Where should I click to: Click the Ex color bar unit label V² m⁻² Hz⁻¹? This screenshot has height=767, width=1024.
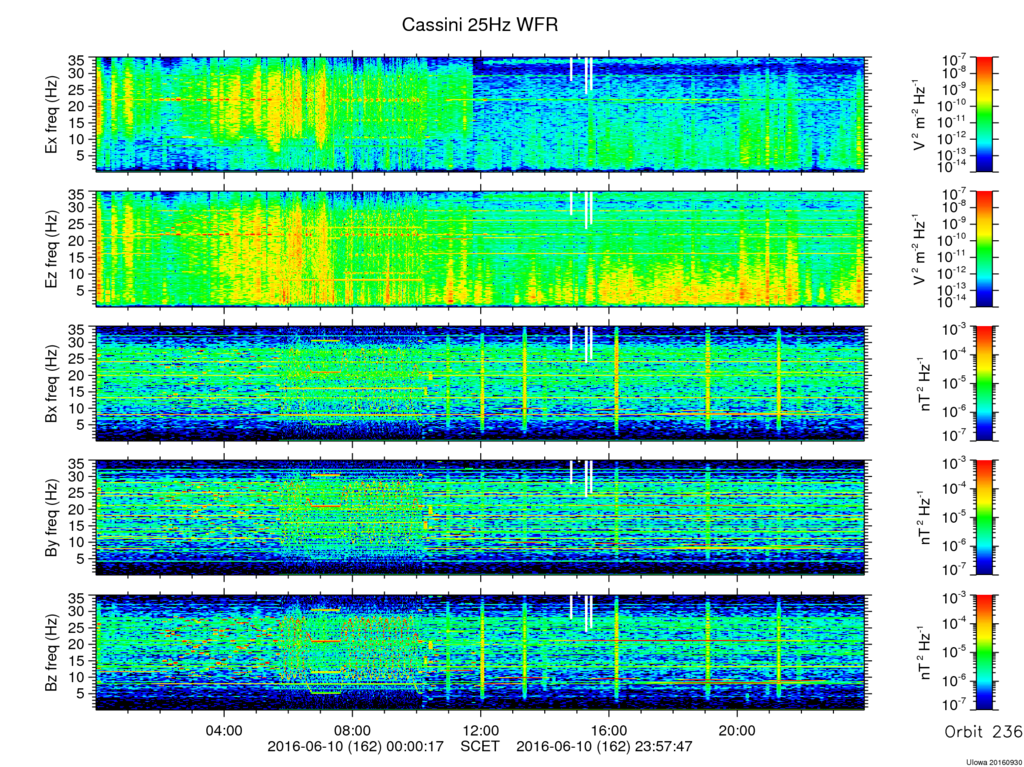(920, 115)
